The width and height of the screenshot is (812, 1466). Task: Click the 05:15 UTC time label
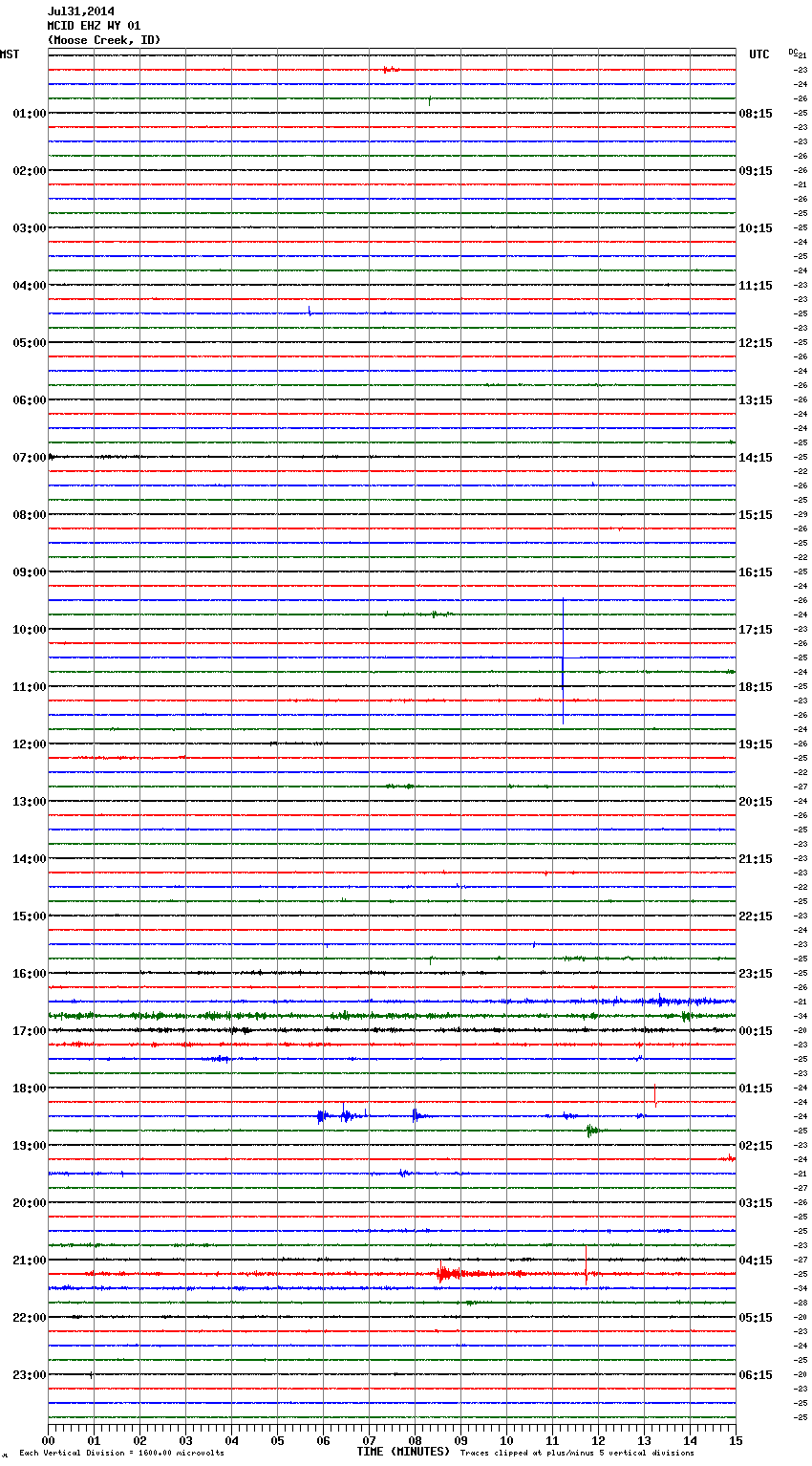pos(756,1318)
